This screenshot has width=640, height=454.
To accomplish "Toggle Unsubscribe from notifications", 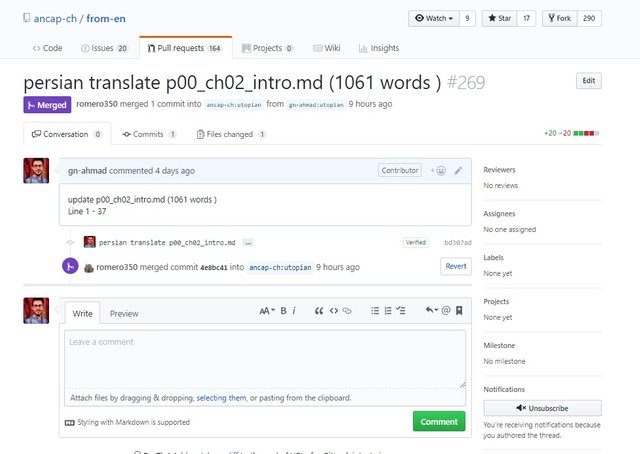I will pos(542,408).
